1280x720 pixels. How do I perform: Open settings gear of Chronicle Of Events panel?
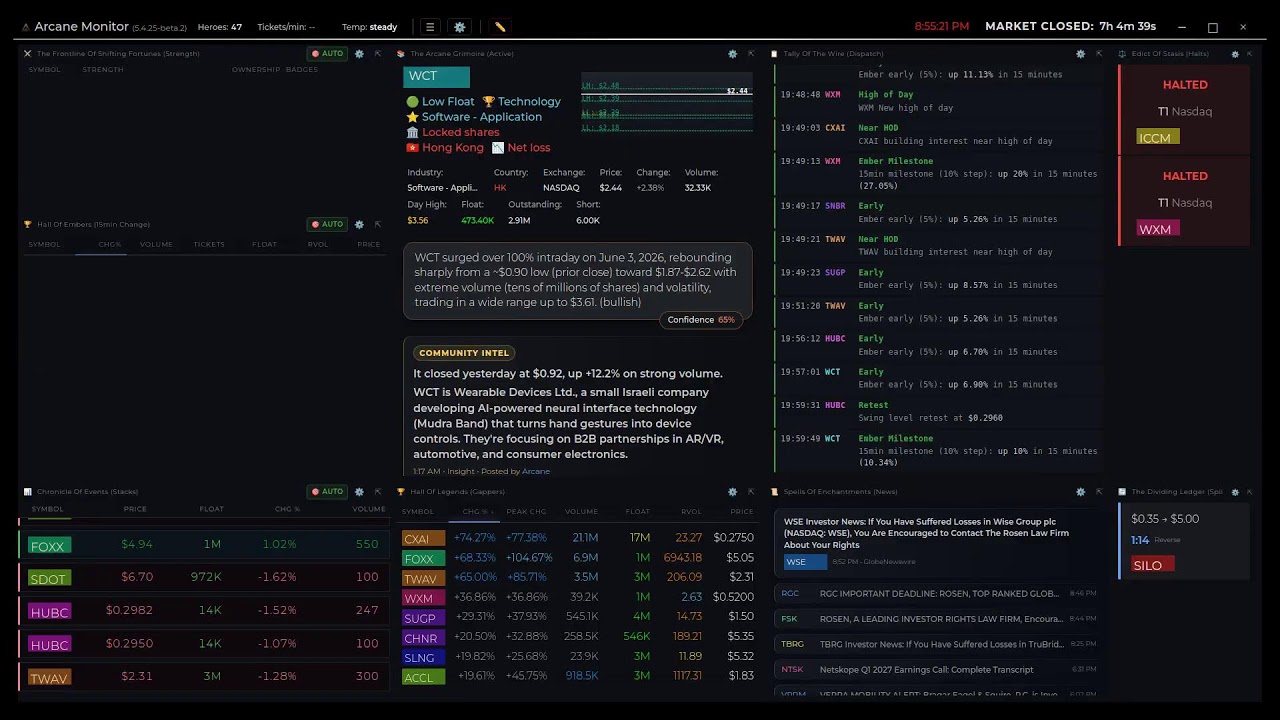(x=359, y=491)
